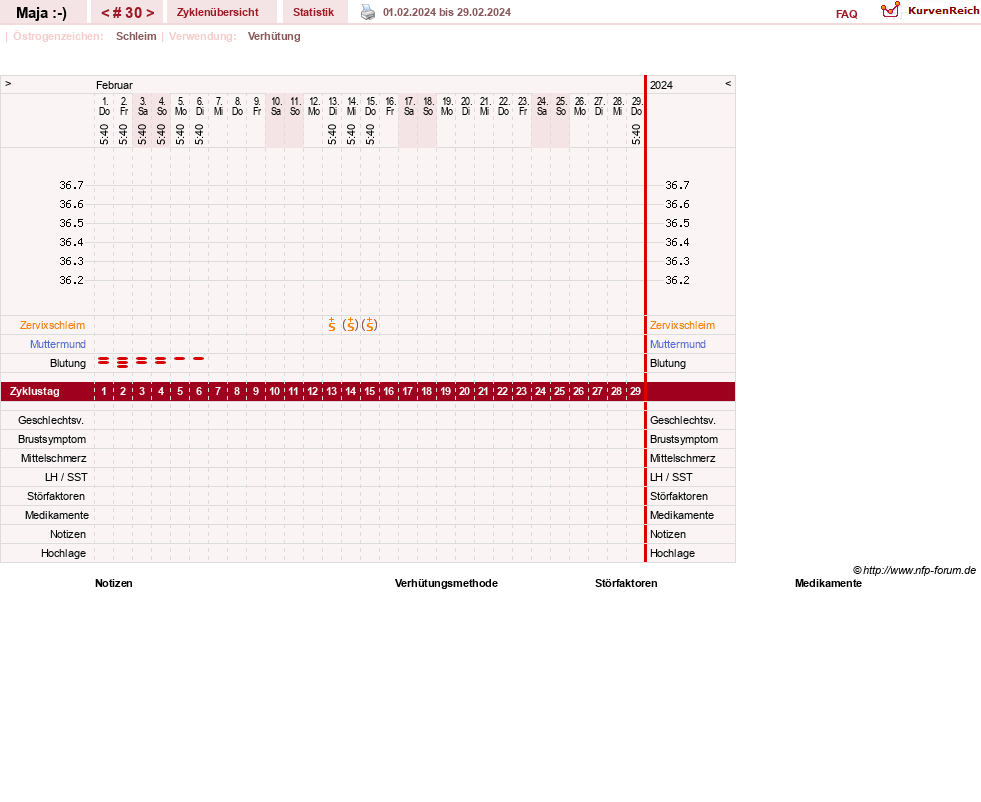
Task: Click the right Muttermund row label
Action: [x=678, y=344]
